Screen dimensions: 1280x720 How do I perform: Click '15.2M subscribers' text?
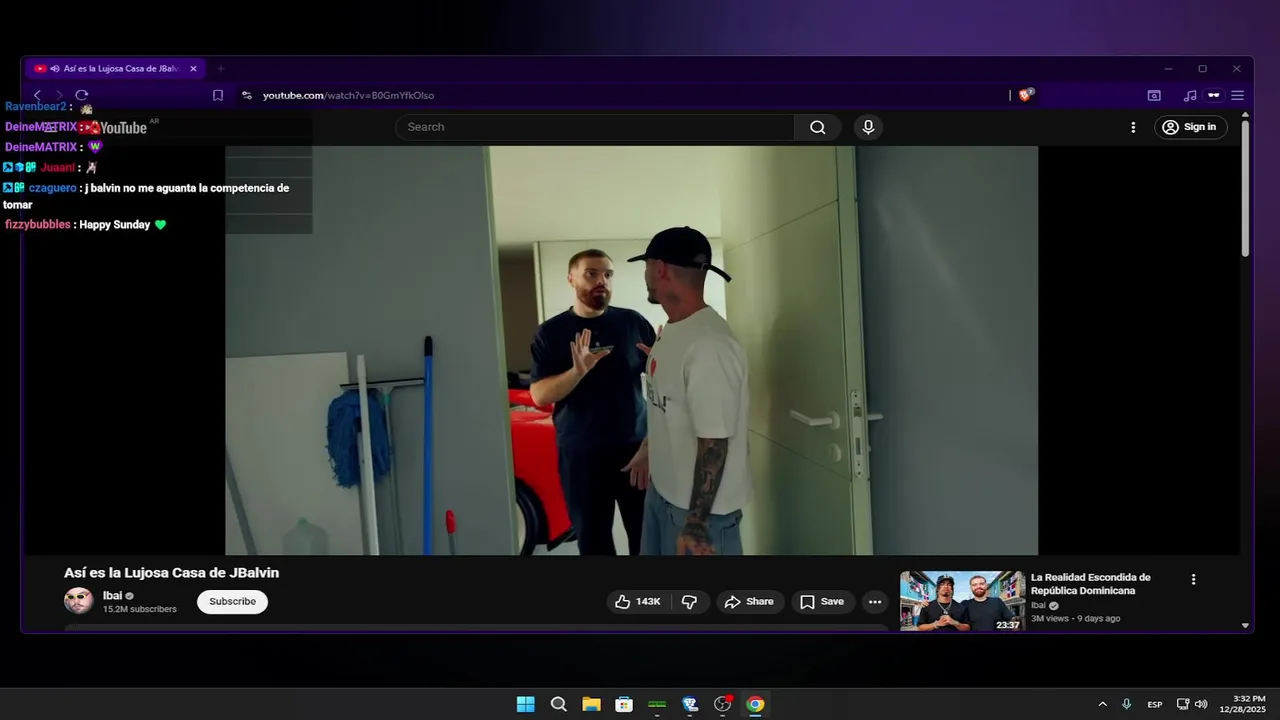pos(140,609)
